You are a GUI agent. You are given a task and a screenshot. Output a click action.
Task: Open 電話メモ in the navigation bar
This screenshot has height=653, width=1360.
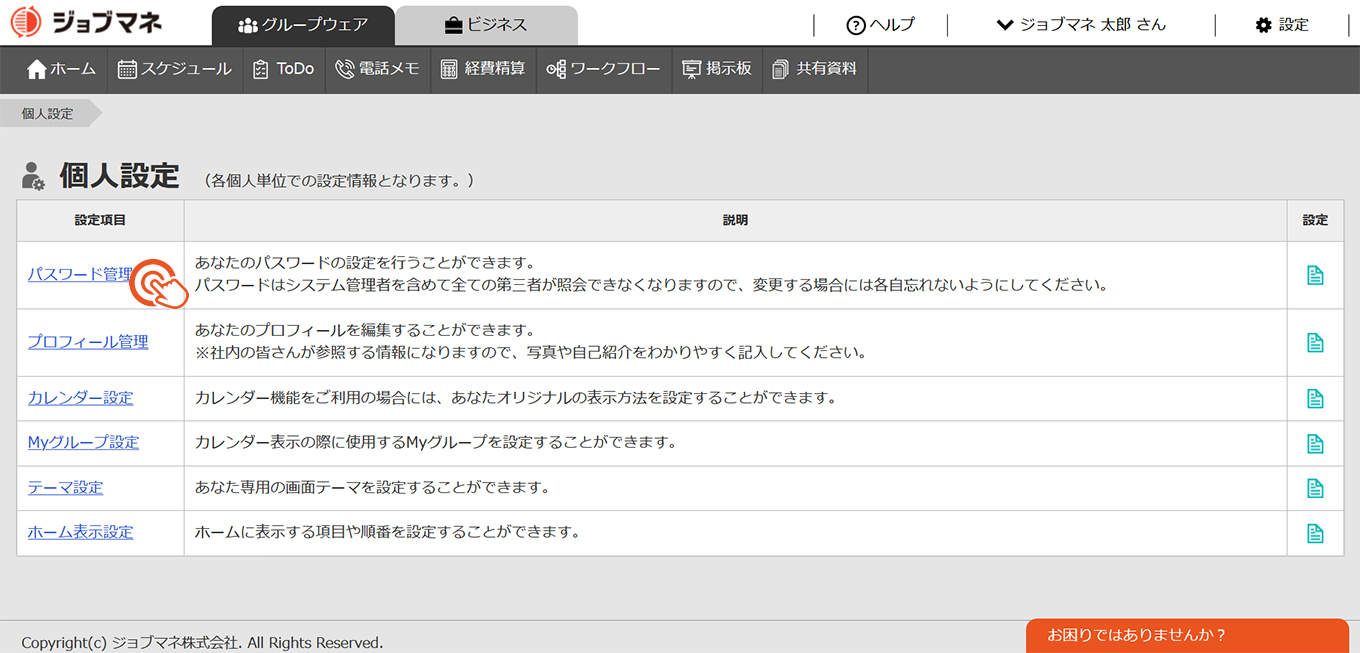pos(377,69)
